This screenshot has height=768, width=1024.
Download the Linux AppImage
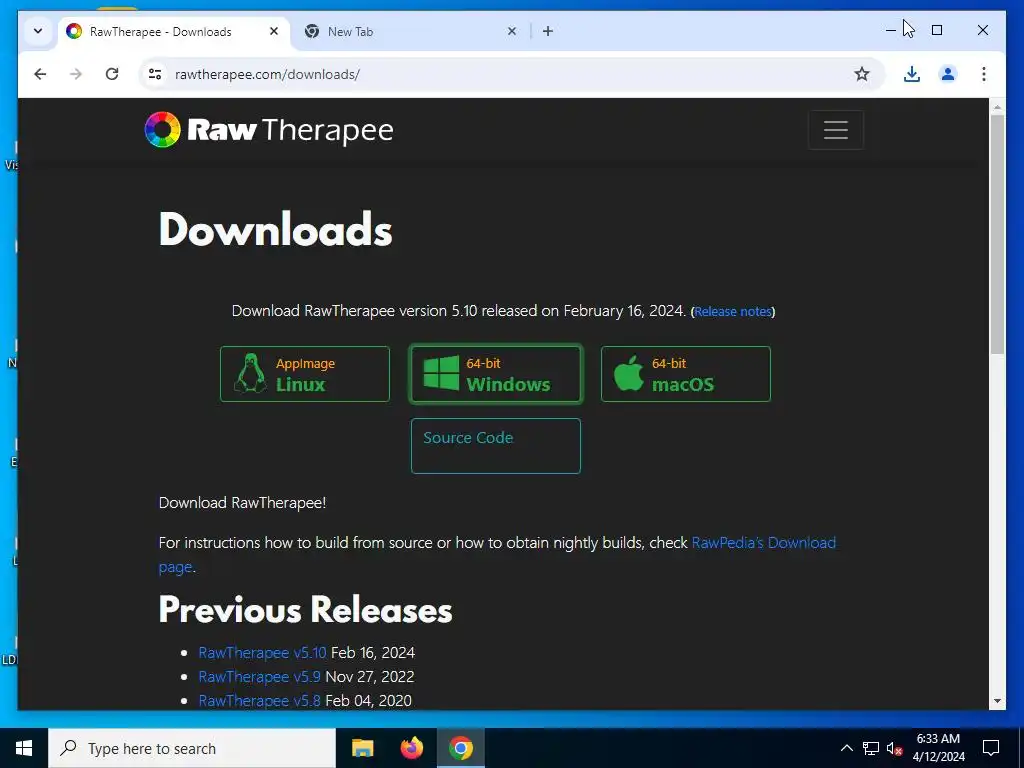[x=305, y=374]
